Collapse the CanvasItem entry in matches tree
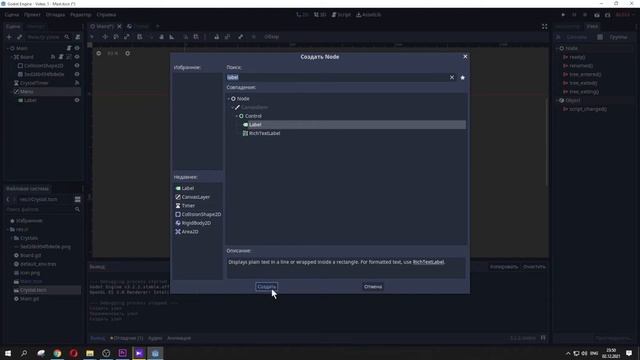 pyautogui.click(x=233, y=107)
